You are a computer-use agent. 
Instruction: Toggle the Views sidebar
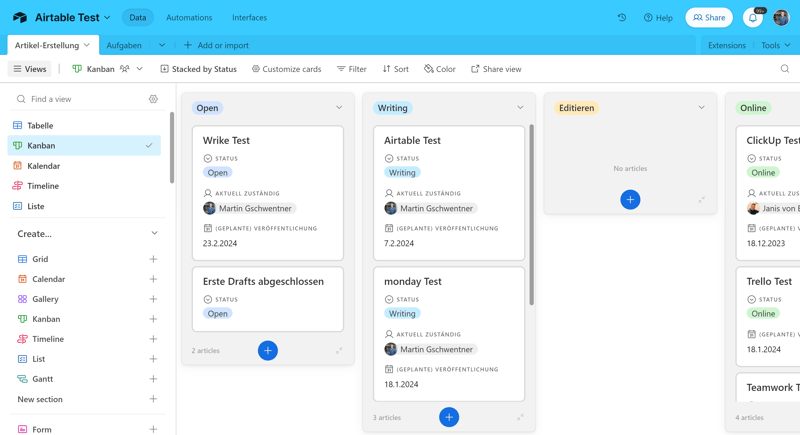[30, 69]
